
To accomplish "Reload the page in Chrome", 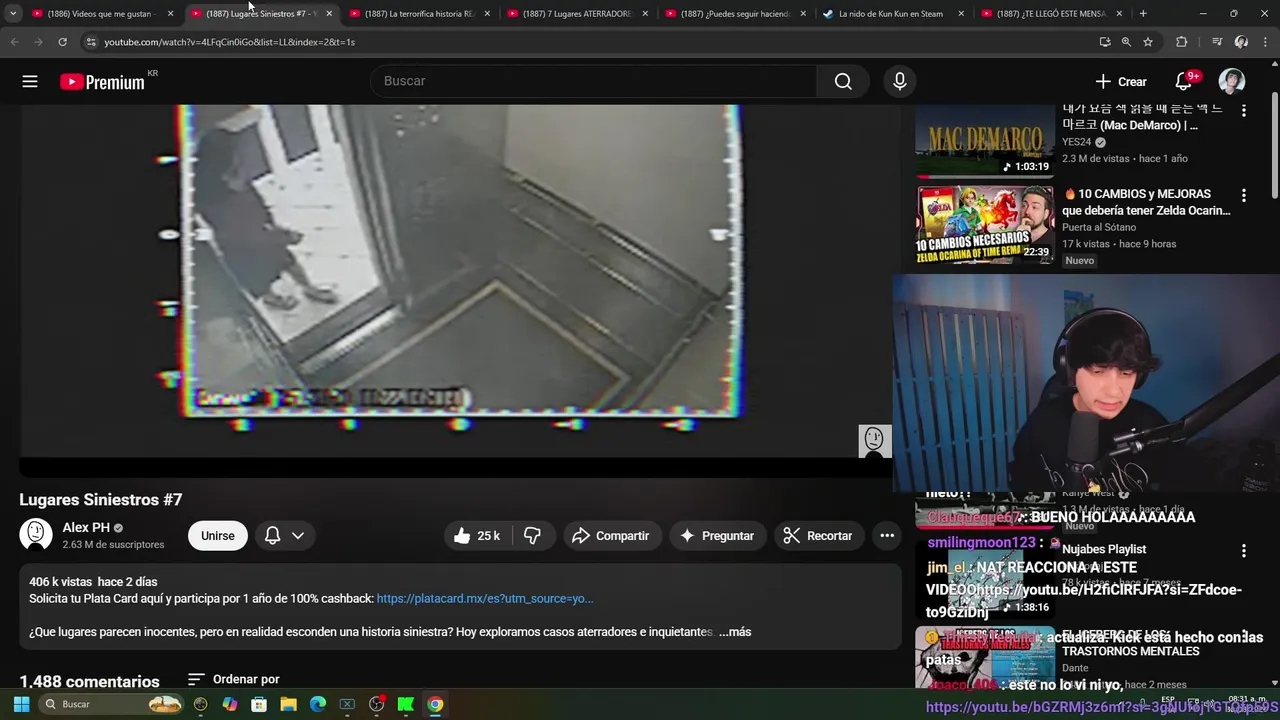I will [x=62, y=42].
